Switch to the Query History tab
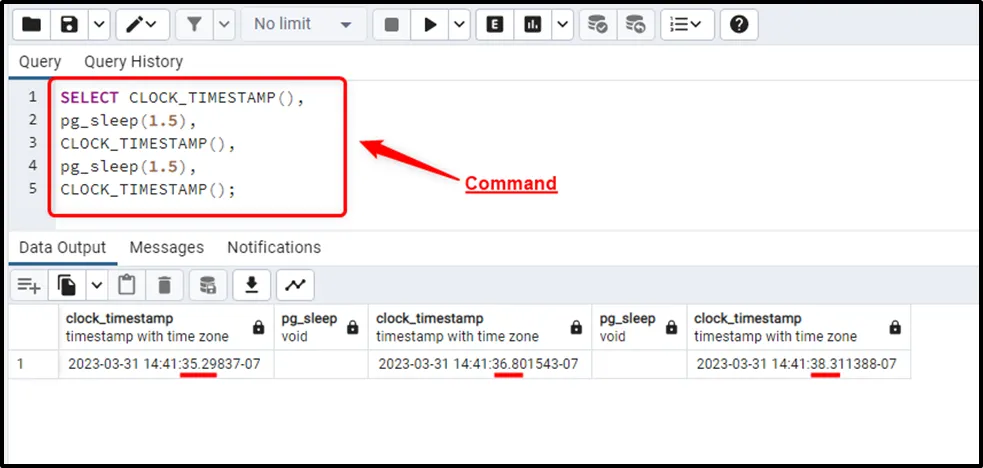Viewport: 983px width, 468px height. pos(133,62)
